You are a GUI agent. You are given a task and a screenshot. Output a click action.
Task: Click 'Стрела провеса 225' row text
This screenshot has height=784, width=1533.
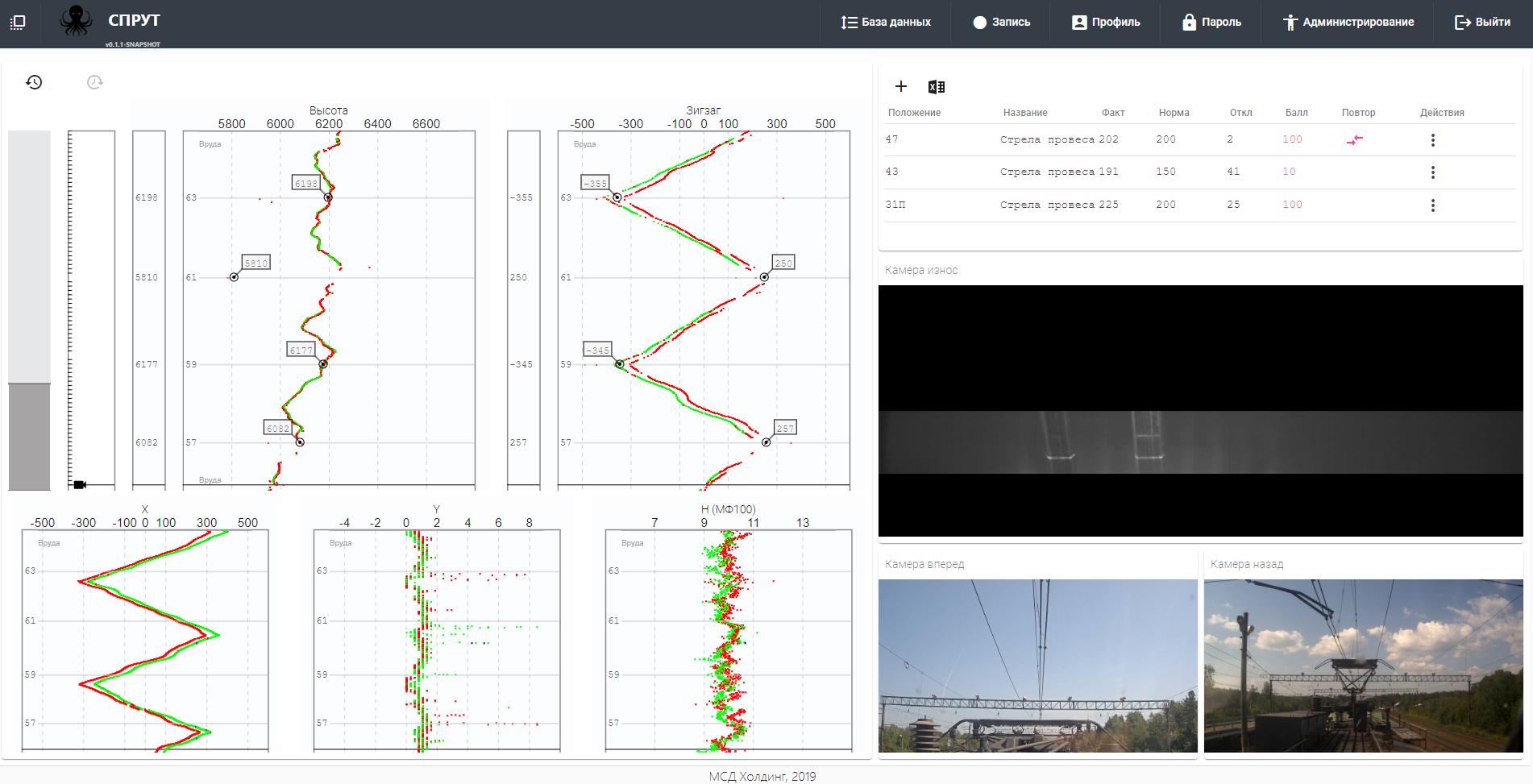[x=1059, y=205]
